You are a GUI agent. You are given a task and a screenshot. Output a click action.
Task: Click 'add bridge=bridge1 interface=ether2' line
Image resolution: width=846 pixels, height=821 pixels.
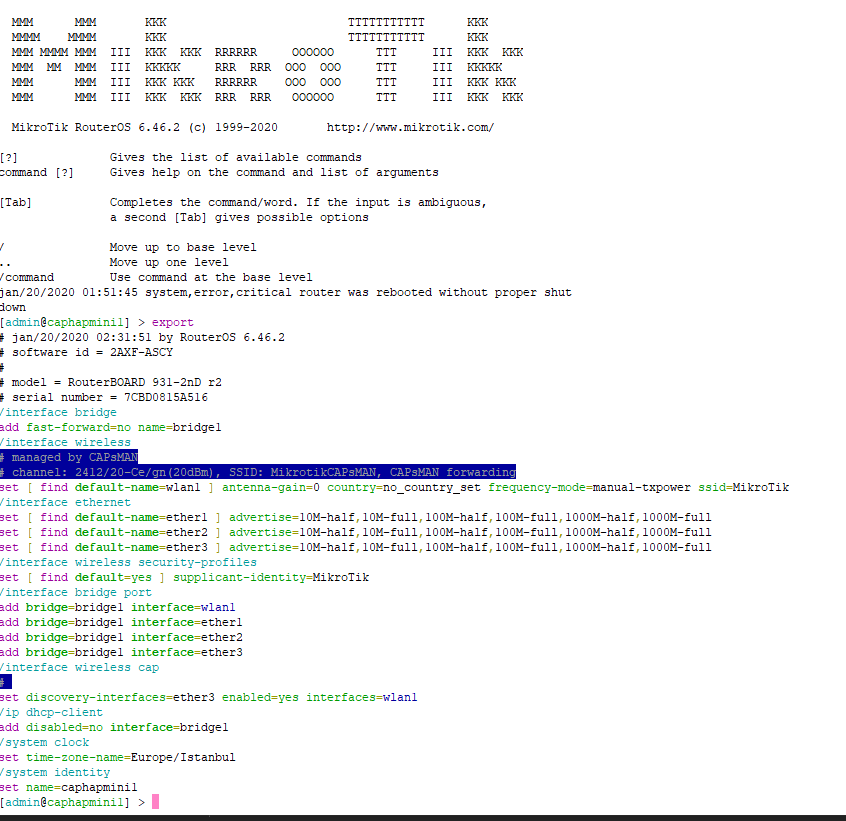point(121,637)
